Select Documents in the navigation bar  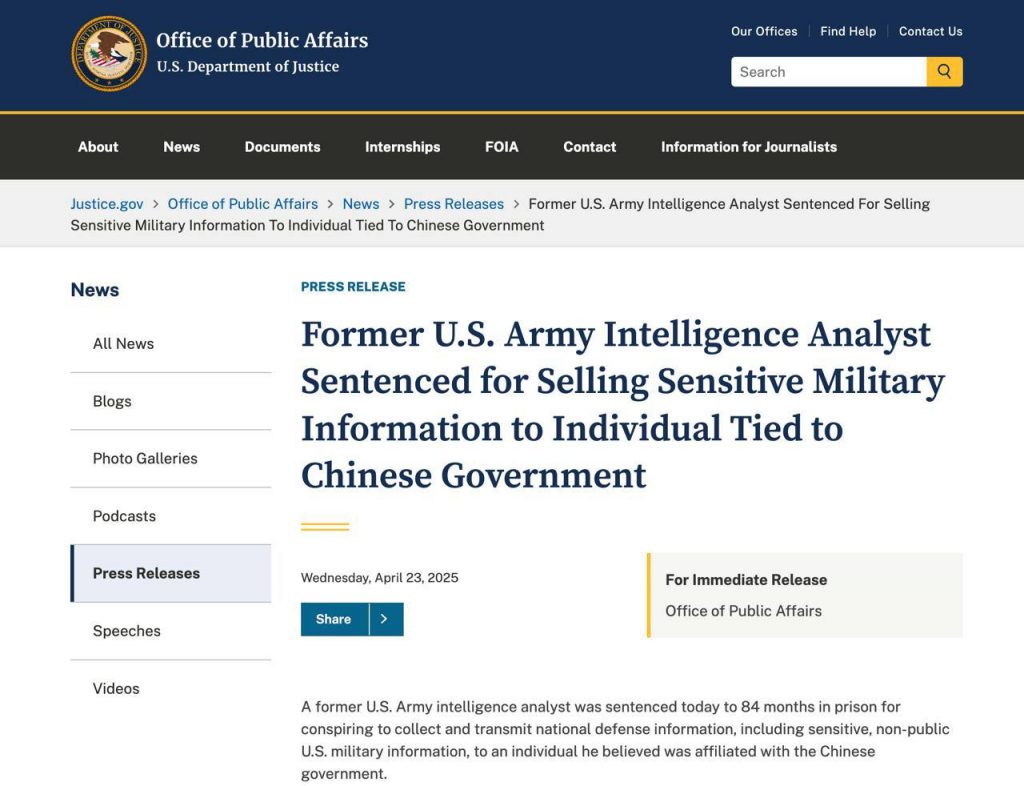click(282, 147)
